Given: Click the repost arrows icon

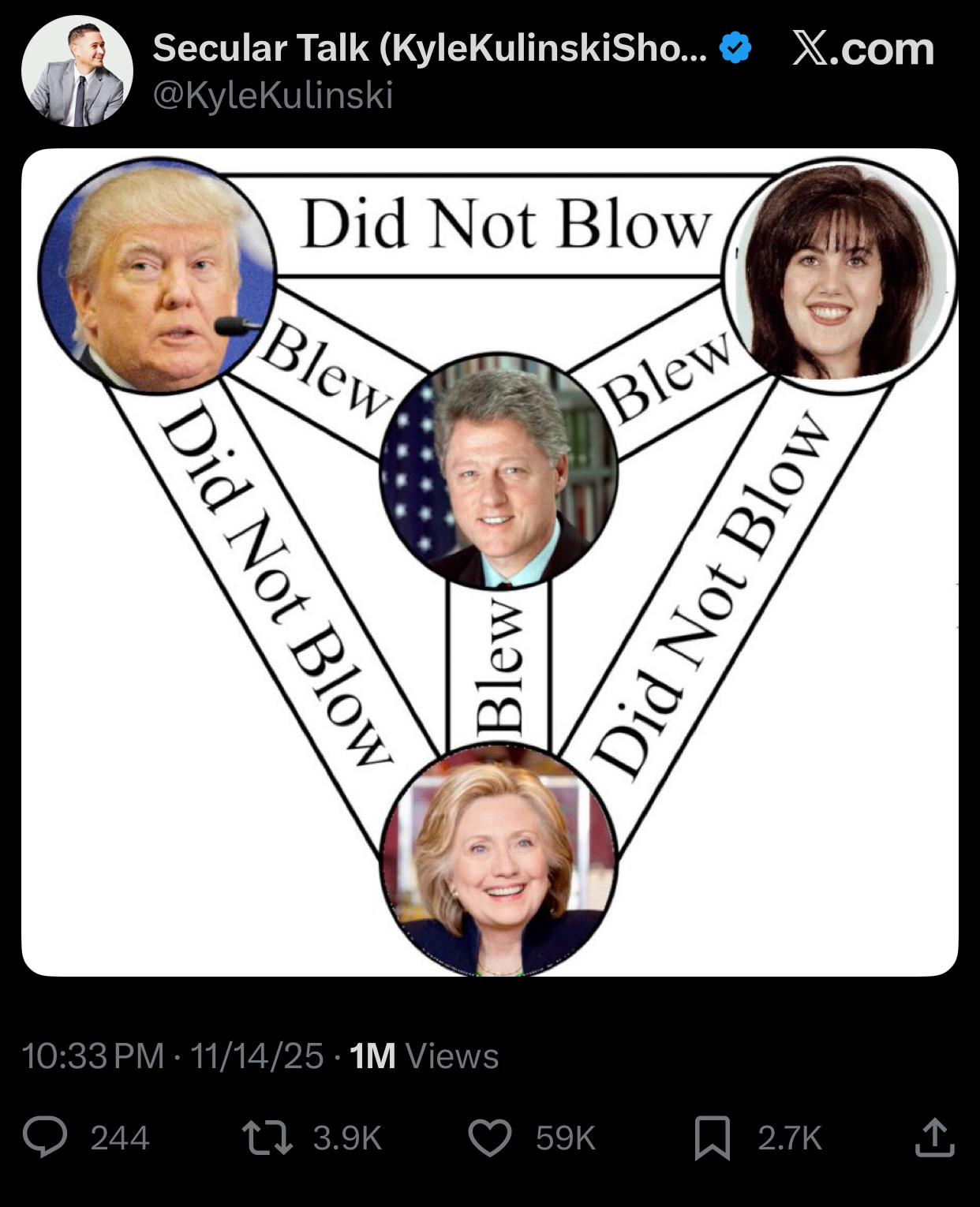Looking at the screenshot, I should tap(267, 1138).
